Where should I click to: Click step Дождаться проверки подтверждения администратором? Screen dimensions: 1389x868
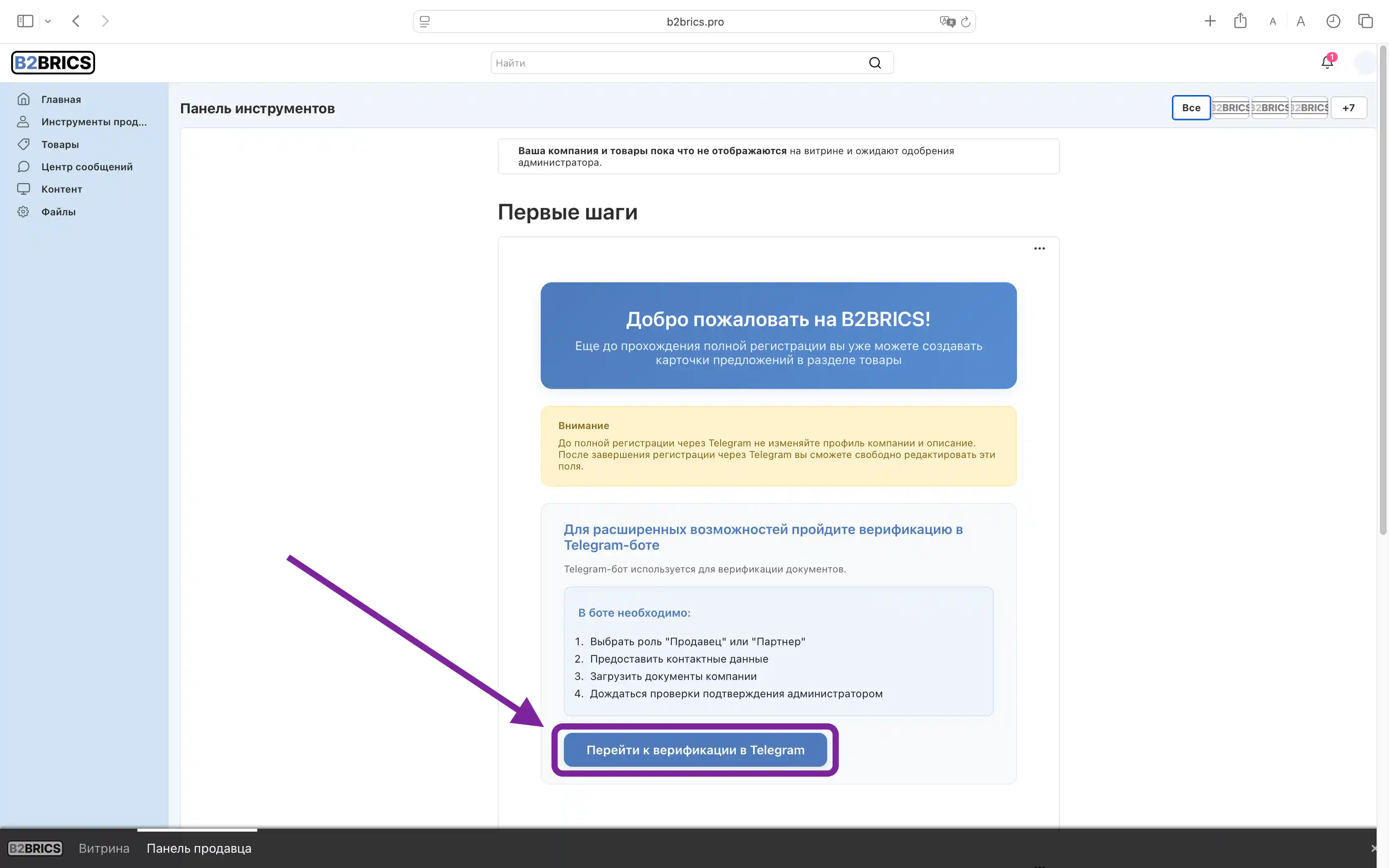[736, 694]
